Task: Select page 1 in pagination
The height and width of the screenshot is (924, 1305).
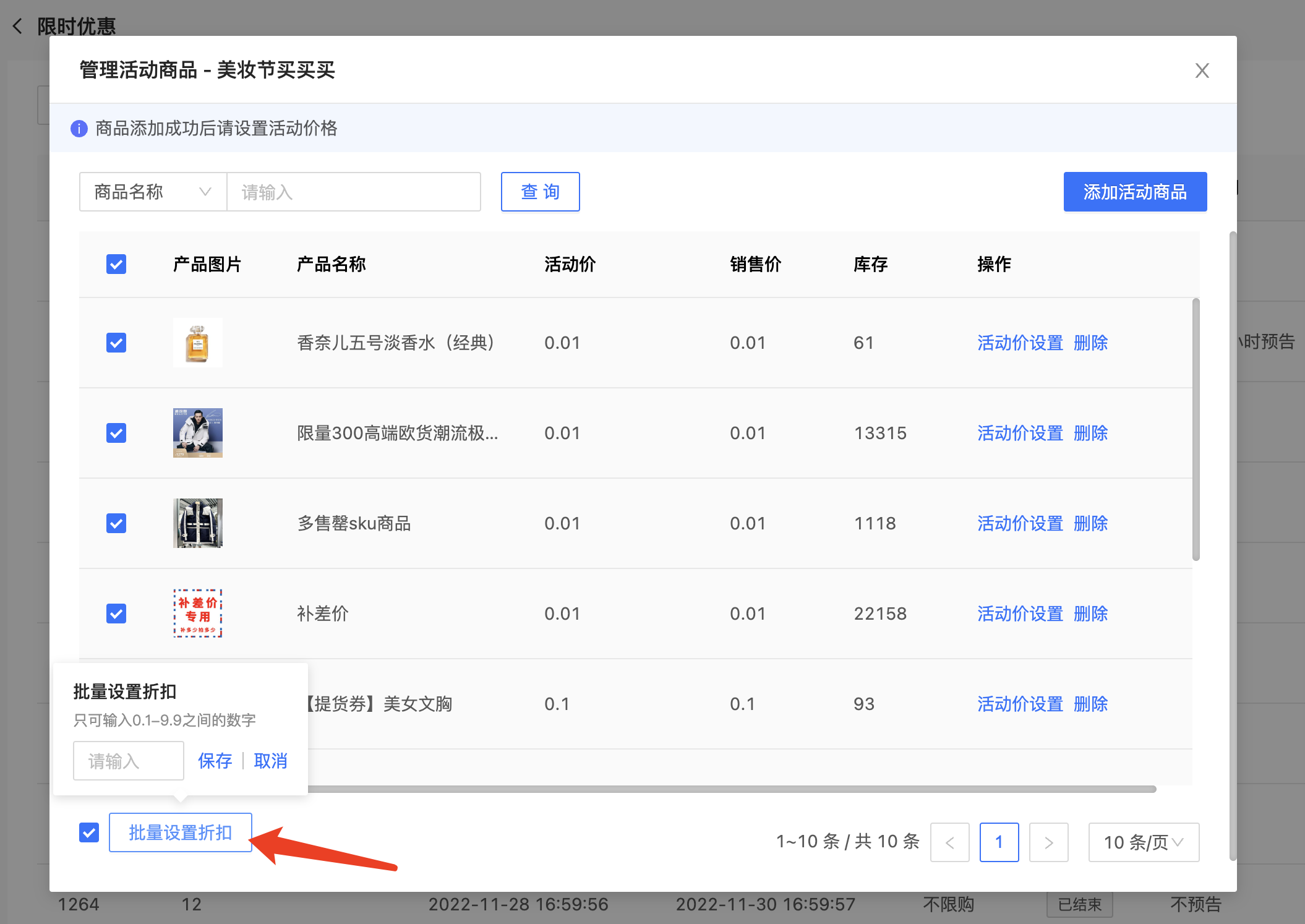Action: pos(999,842)
